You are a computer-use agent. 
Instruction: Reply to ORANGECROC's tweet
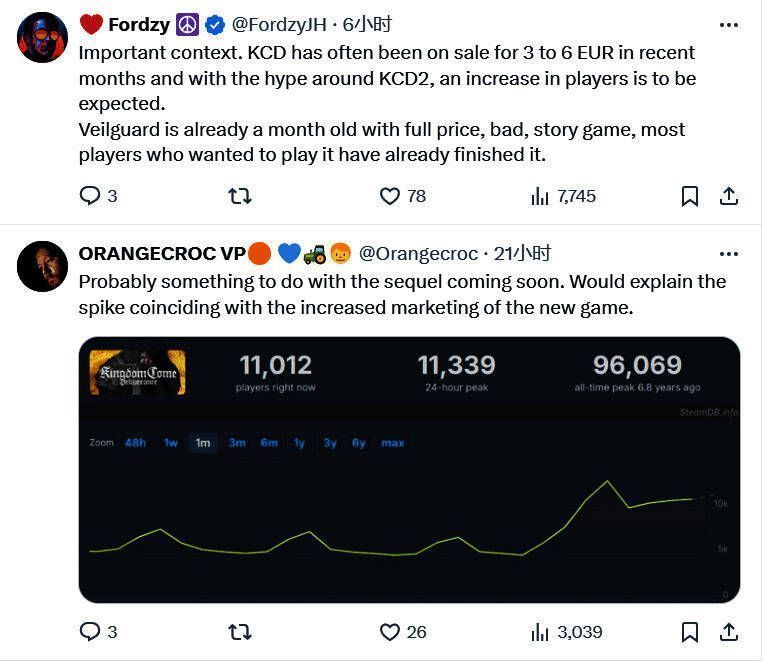[x=91, y=631]
